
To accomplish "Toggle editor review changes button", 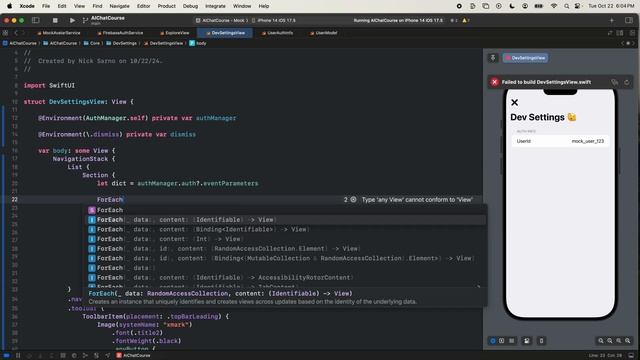I will tap(610, 33).
